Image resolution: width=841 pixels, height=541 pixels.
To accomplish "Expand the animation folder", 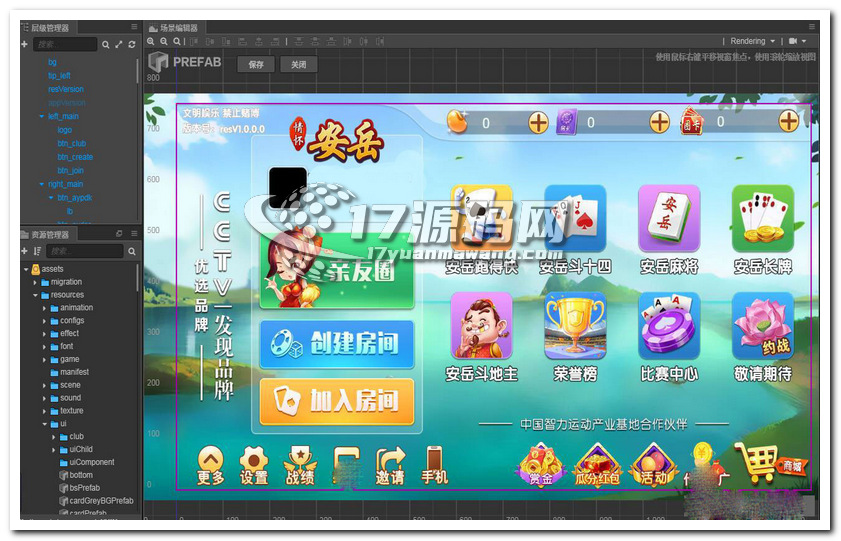I will point(45,308).
